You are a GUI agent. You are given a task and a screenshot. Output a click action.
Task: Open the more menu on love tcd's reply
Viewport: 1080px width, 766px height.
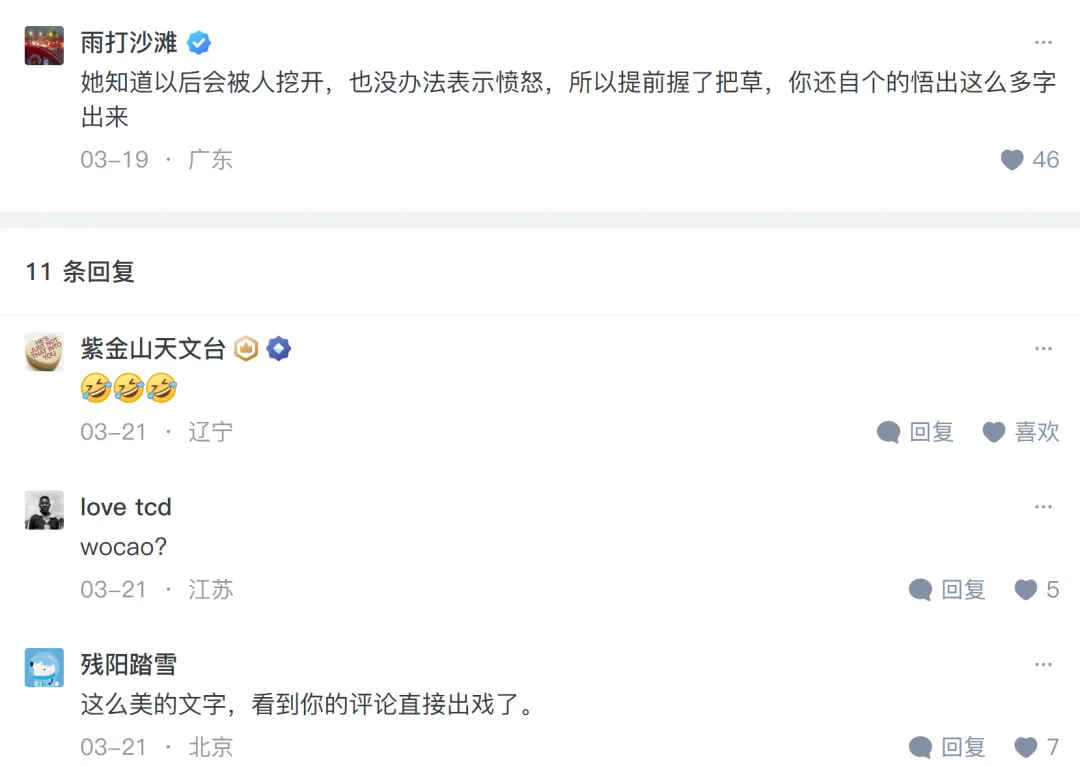click(1043, 507)
